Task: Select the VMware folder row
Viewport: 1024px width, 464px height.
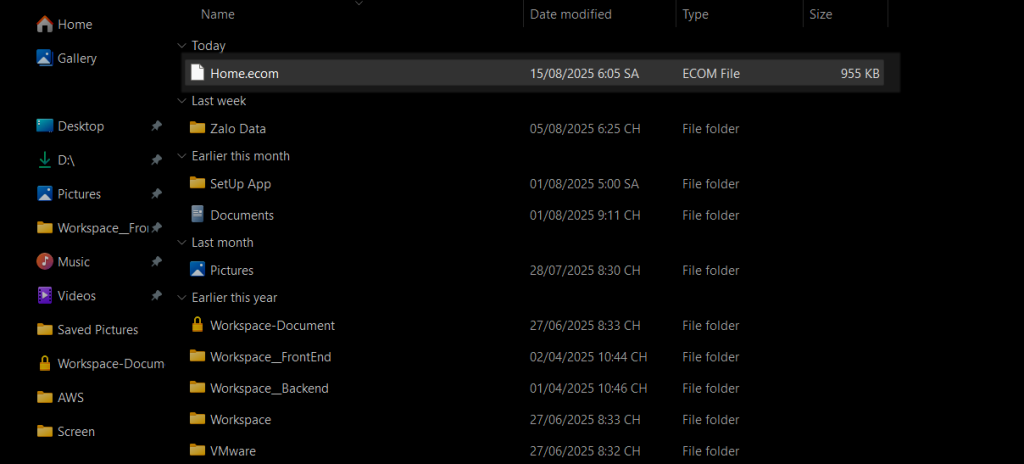Action: coord(534,451)
